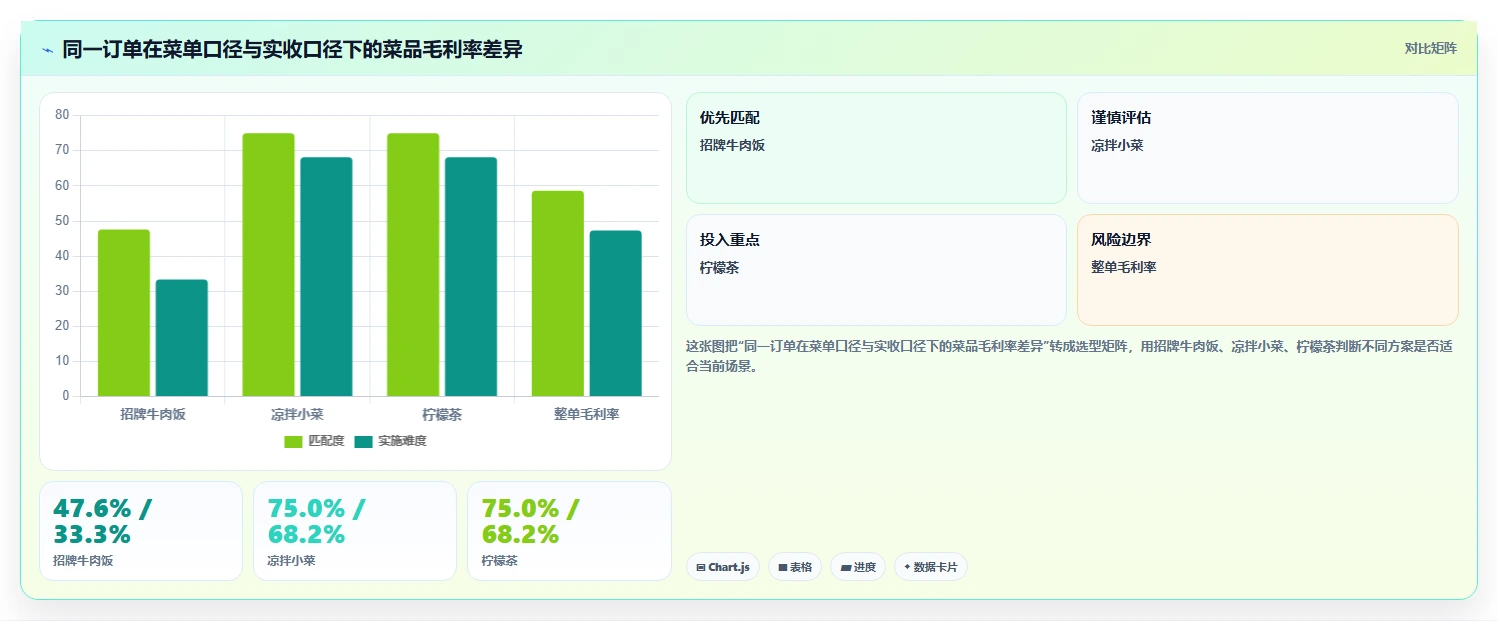Click the 47.6% / 33.3% stat value
This screenshot has width=1498, height=621.
pyautogui.click(x=103, y=521)
